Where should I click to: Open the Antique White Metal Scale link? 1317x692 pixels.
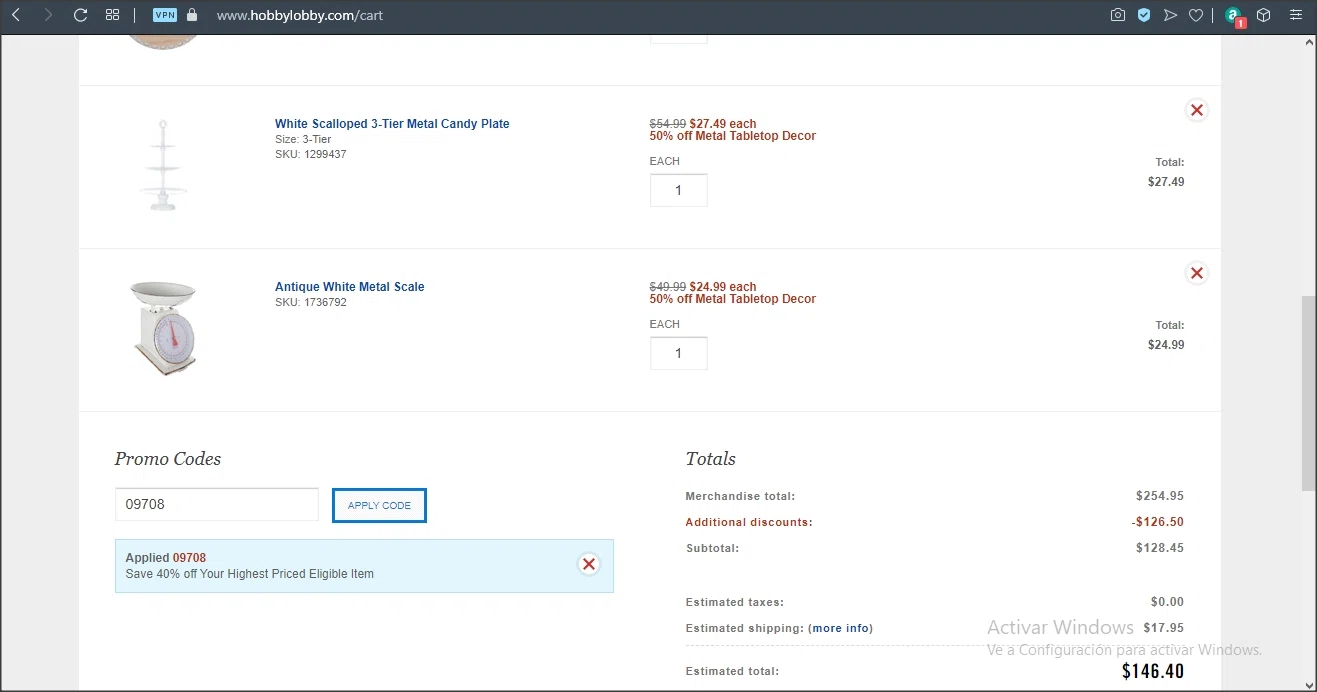[x=349, y=287]
